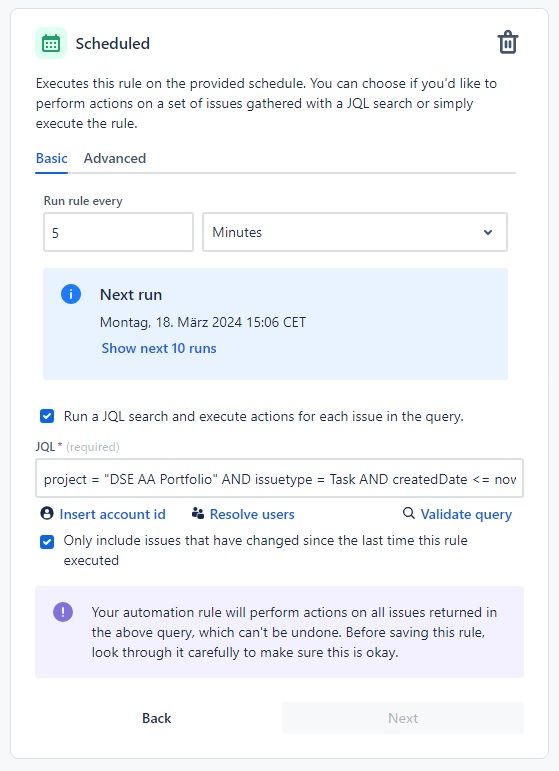Show next 10 runs
The image size is (559, 771).
(159, 348)
